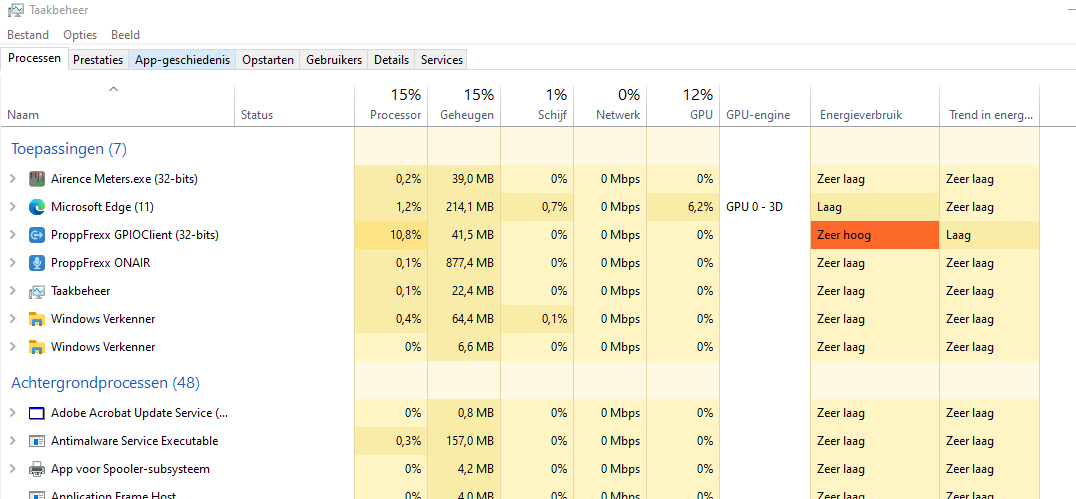Click the App voor Spooler-subsysteem printer icon
1076x499 pixels.
[x=37, y=469]
